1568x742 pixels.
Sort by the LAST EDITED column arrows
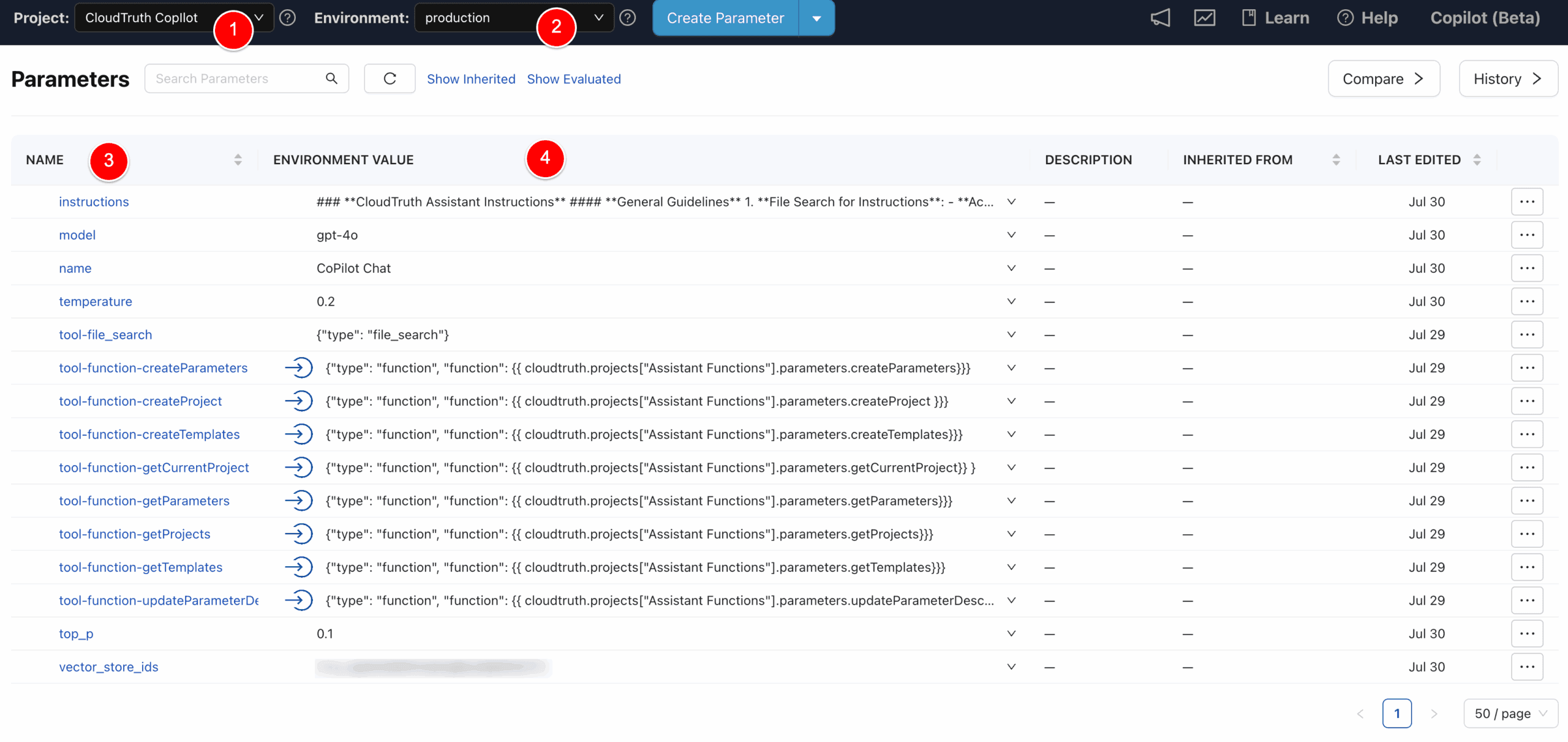(1477, 160)
